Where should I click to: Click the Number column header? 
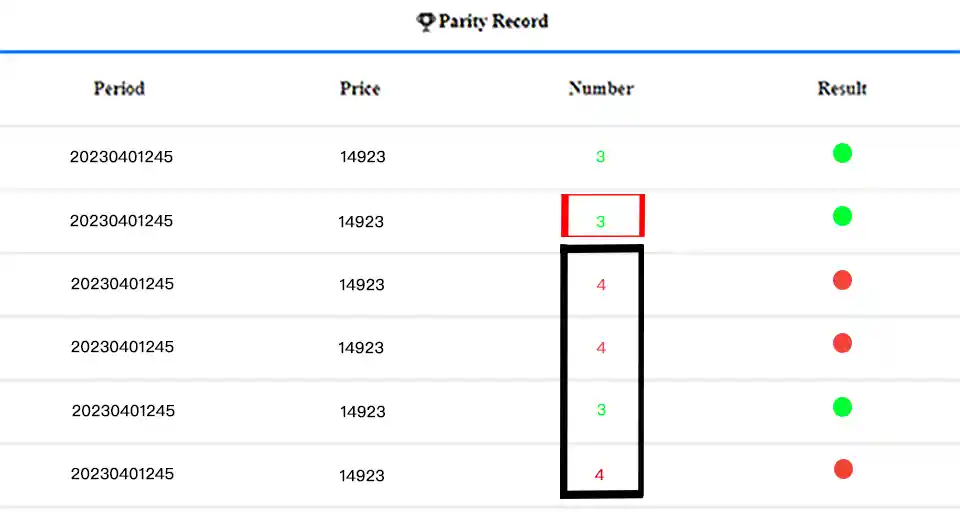(x=601, y=88)
